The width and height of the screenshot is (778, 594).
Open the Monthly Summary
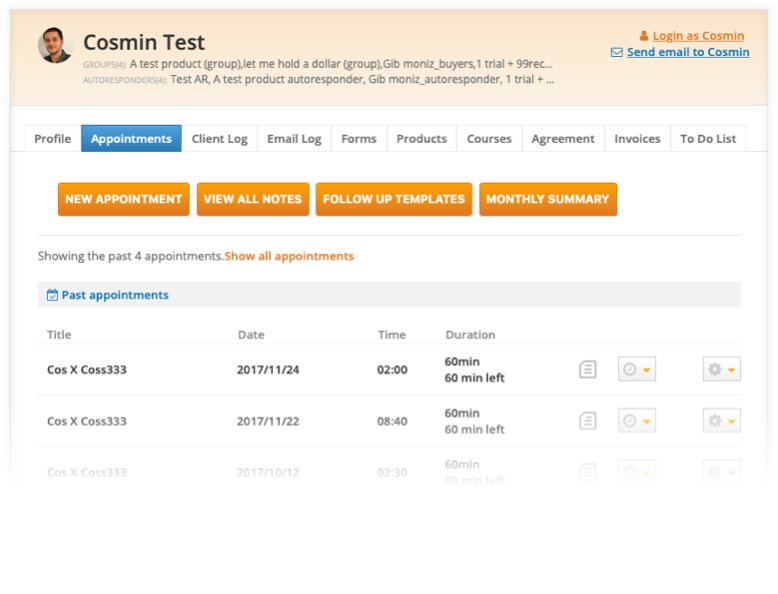click(x=548, y=199)
